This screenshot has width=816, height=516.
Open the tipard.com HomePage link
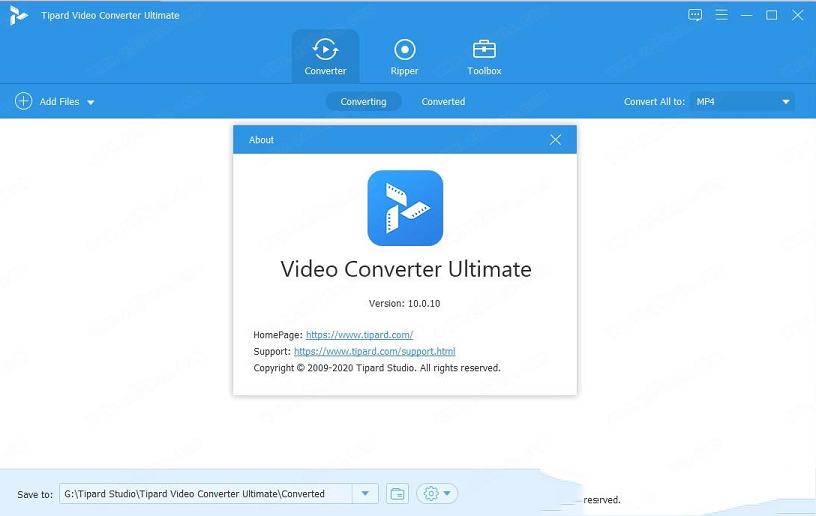pyautogui.click(x=359, y=335)
